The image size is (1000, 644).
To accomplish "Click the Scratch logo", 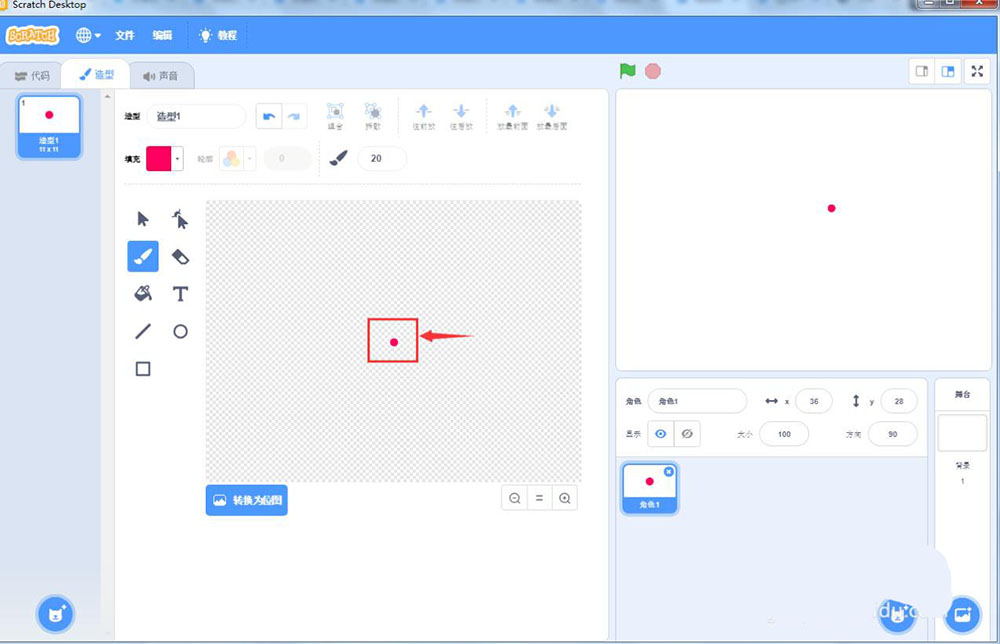I will click(33, 35).
